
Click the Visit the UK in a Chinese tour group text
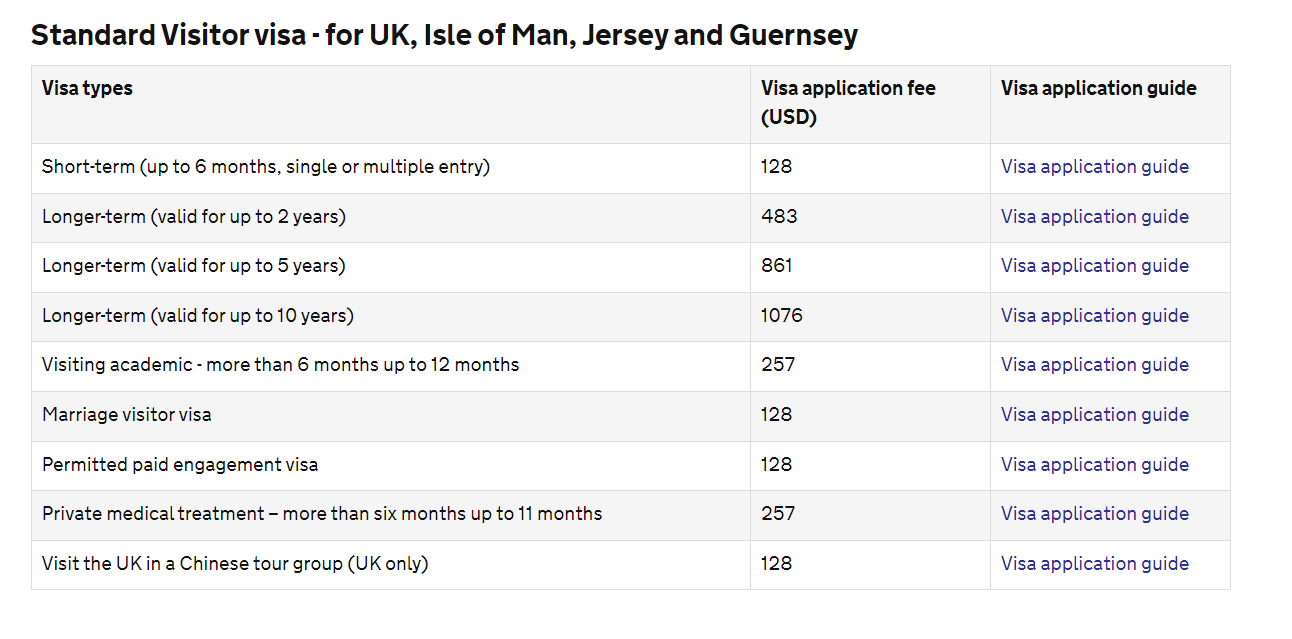pos(235,564)
